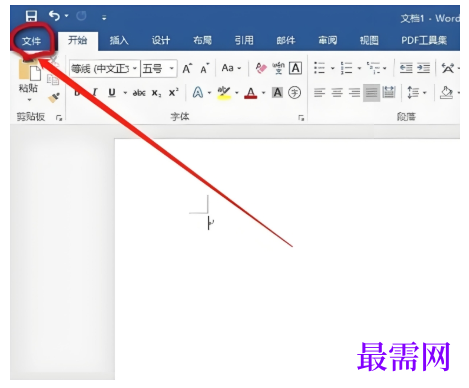Align text right
Viewport: 469px width, 388px height.
point(354,92)
